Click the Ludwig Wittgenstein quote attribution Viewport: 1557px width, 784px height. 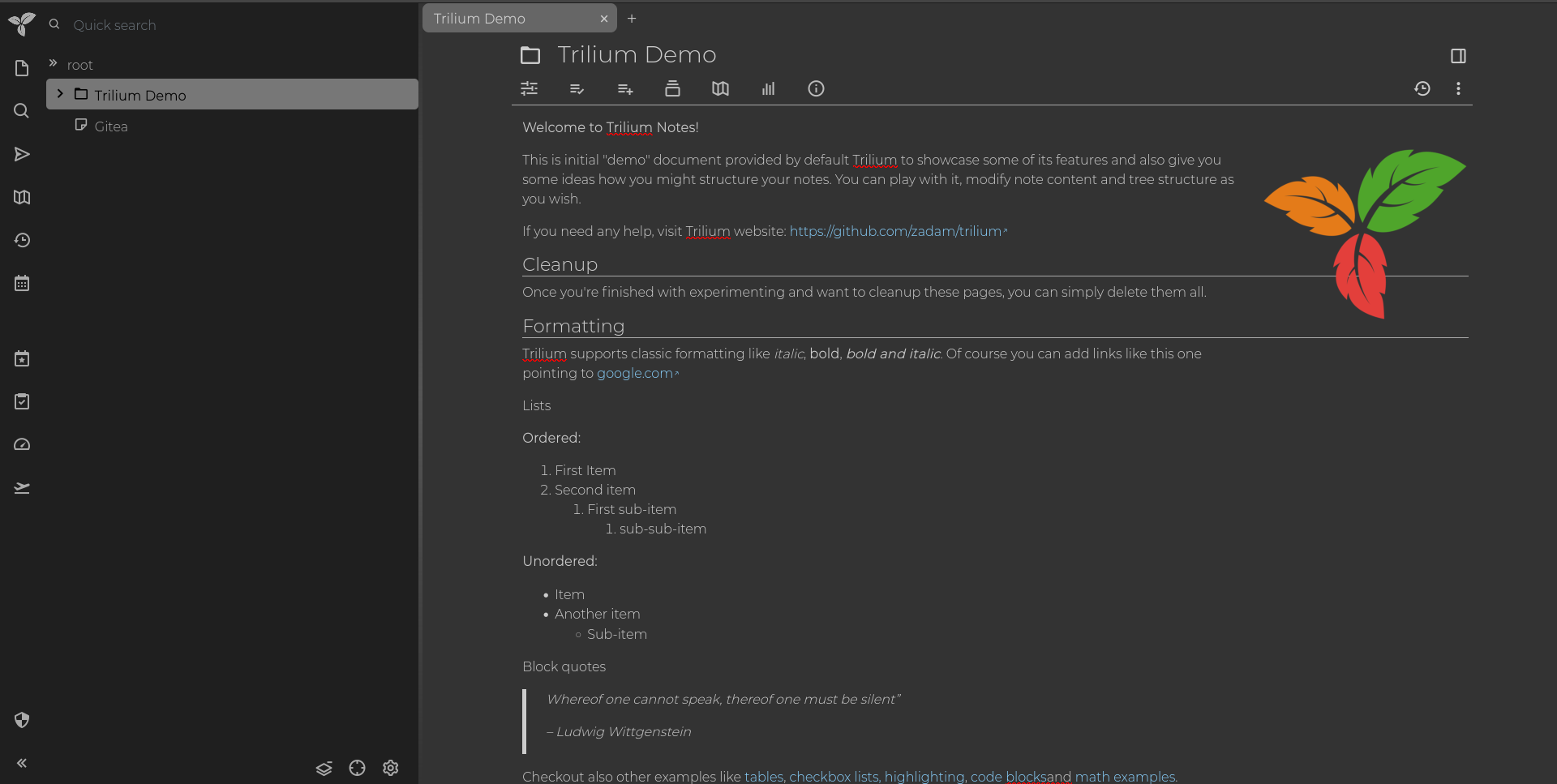coord(619,731)
